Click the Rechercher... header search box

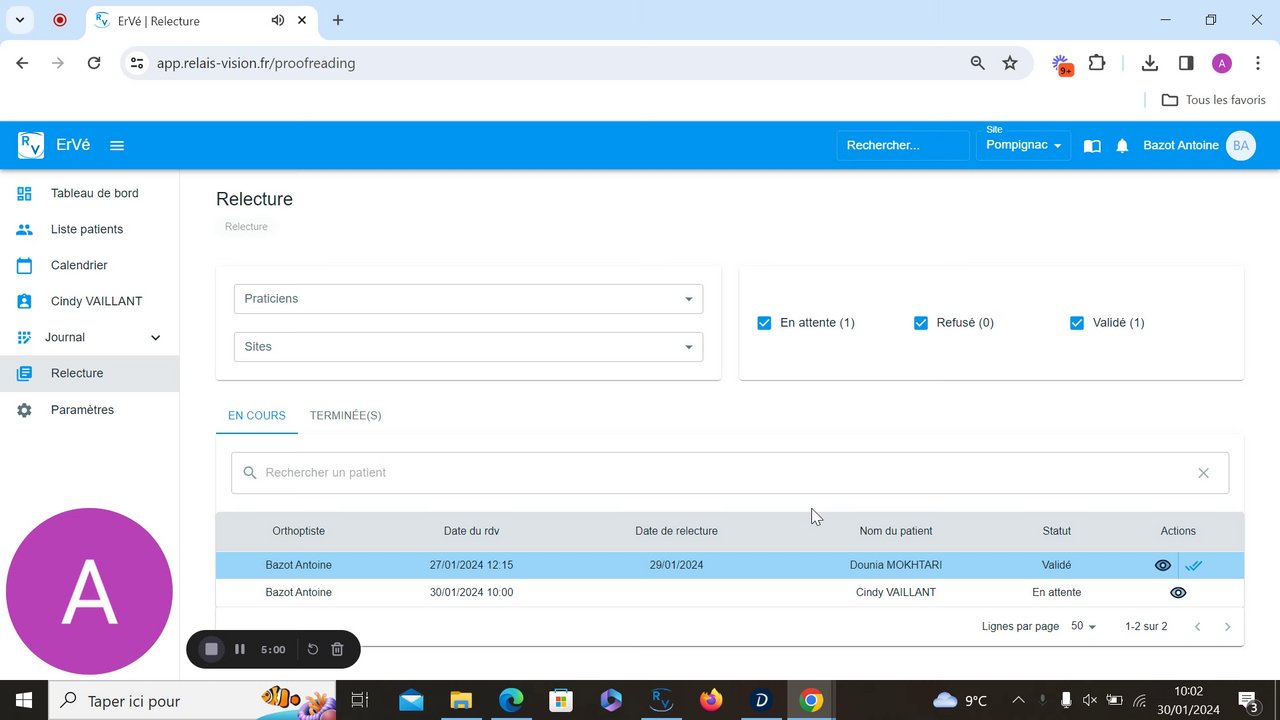click(x=903, y=145)
